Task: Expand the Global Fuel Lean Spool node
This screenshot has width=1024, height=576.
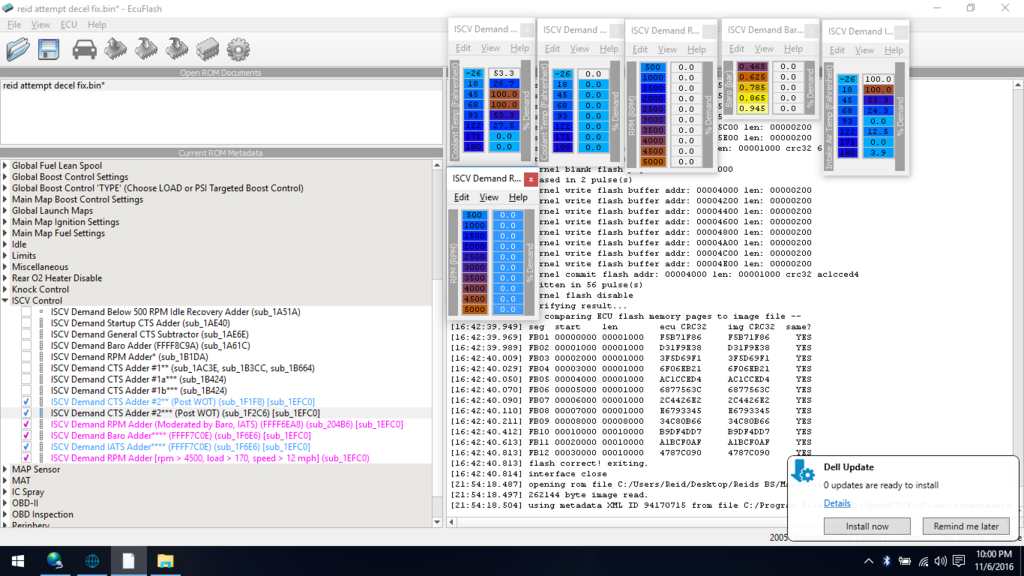Action: (x=5, y=166)
